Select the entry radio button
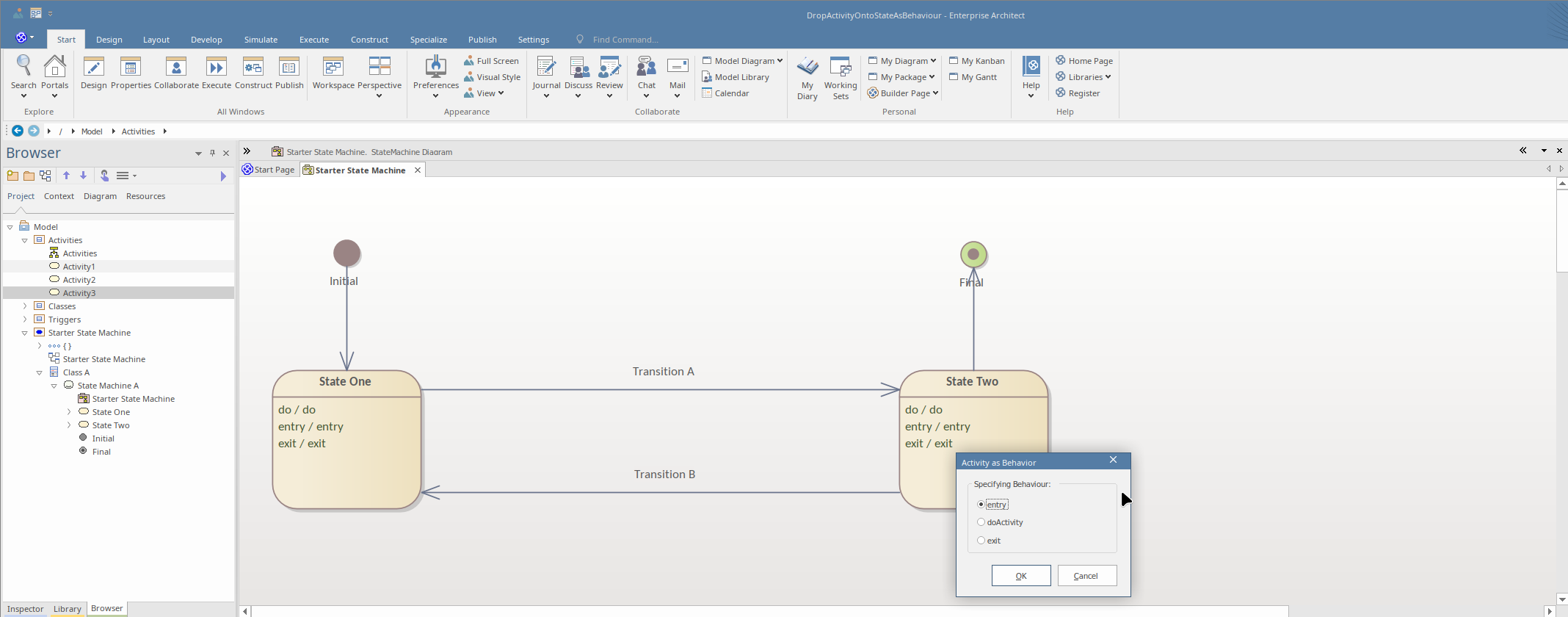 tap(981, 505)
